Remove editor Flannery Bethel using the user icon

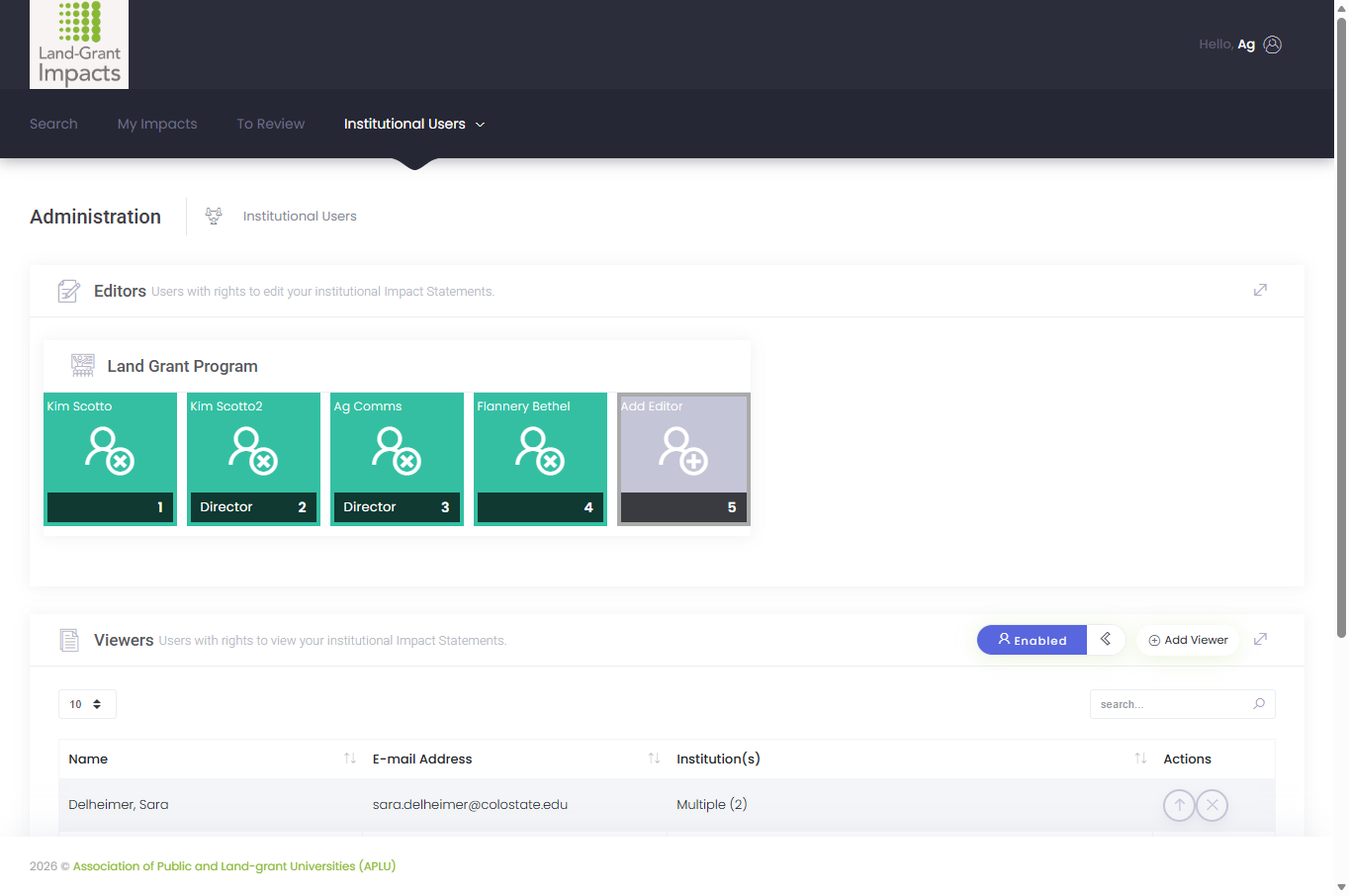[540, 450]
